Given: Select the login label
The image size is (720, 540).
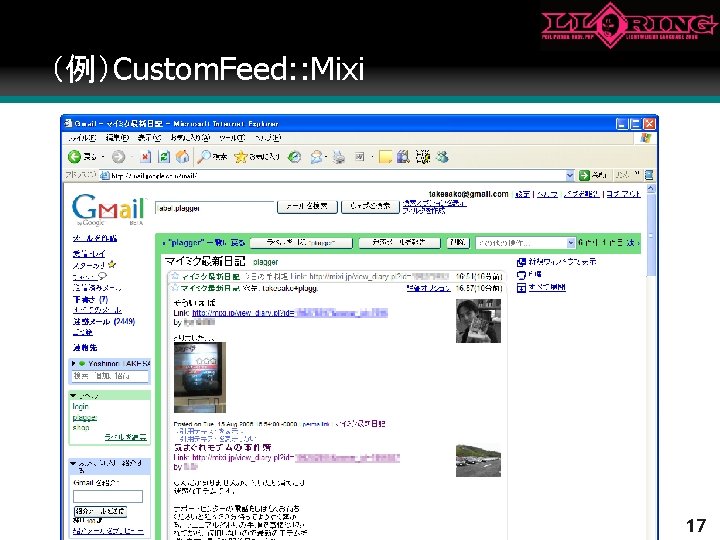Looking at the screenshot, I should tap(80, 407).
